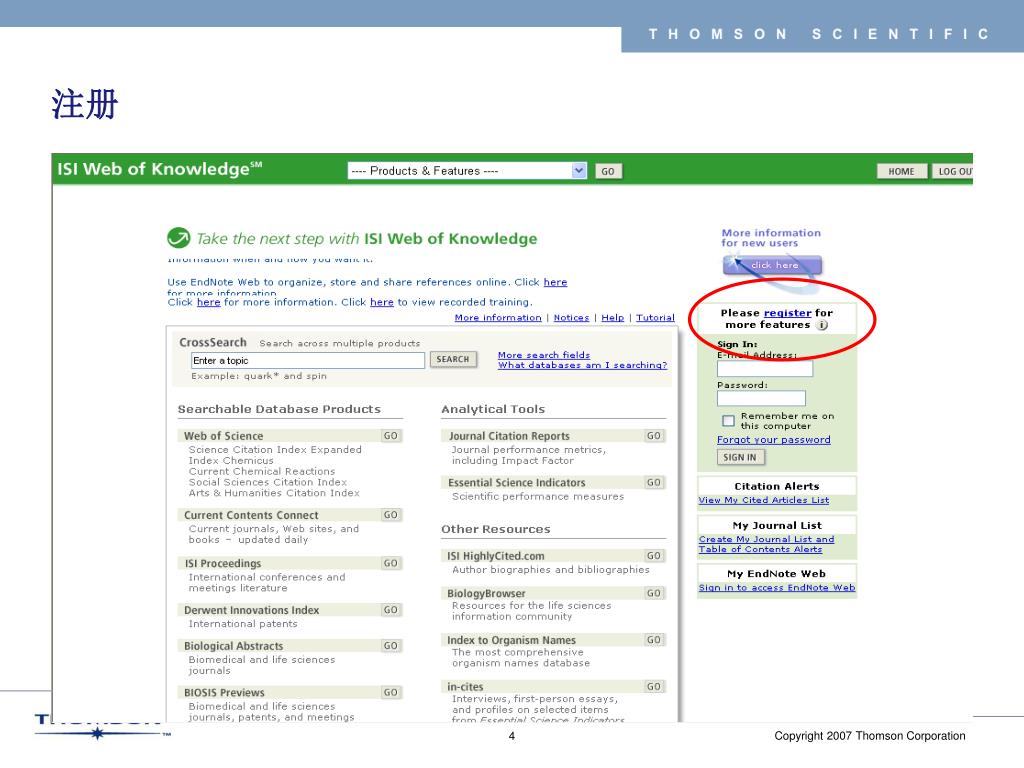1024x768 pixels.
Task: Click GO next to Derwent Innovations Index
Action: (391, 610)
